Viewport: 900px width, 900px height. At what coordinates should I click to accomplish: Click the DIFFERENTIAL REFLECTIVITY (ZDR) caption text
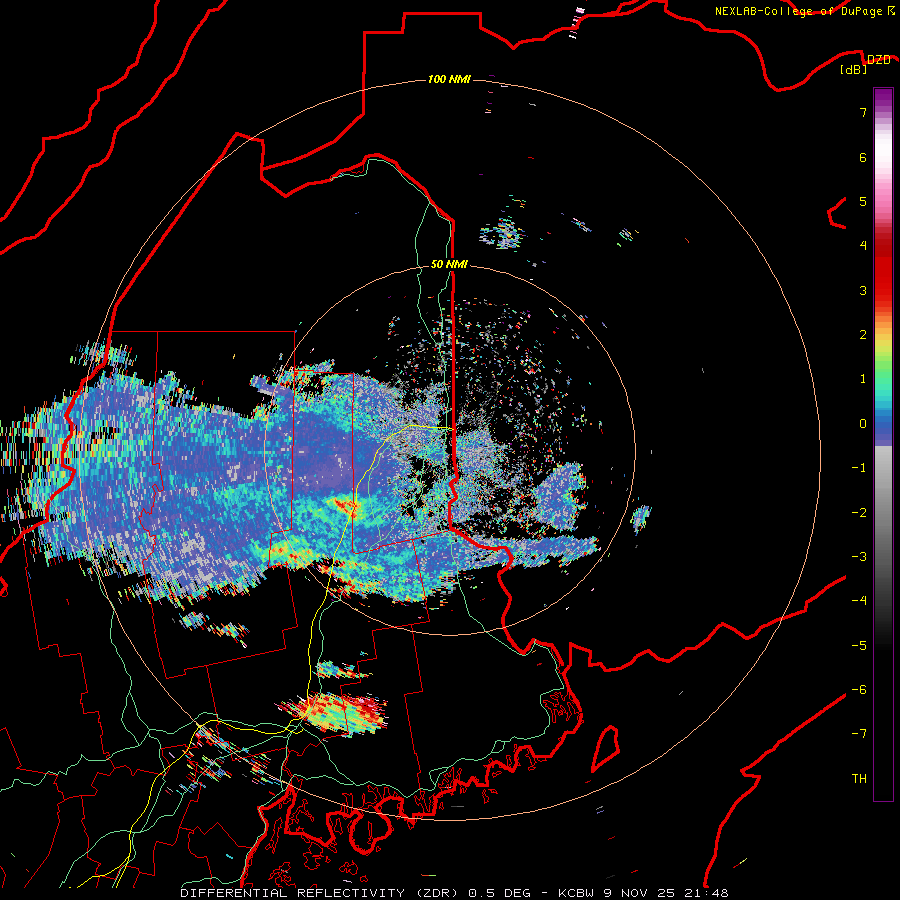[319, 893]
